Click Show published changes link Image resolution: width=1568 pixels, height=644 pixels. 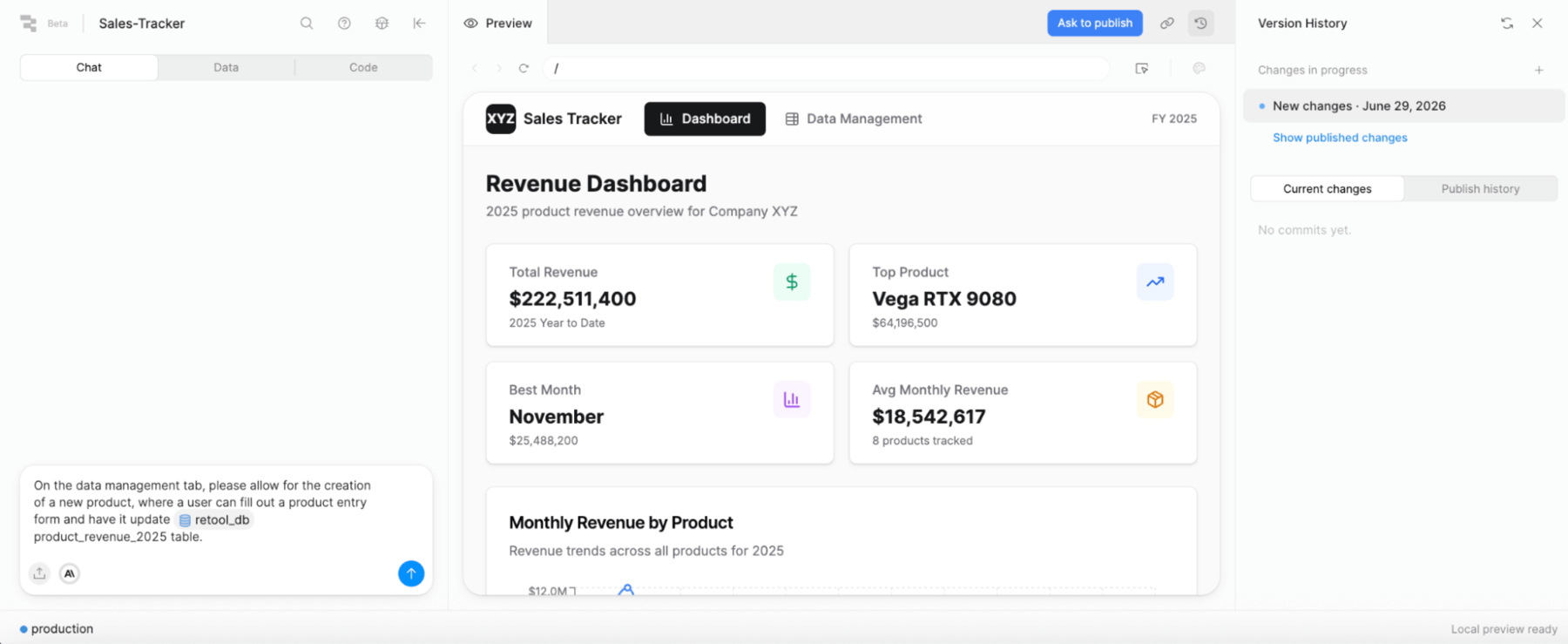pos(1340,138)
